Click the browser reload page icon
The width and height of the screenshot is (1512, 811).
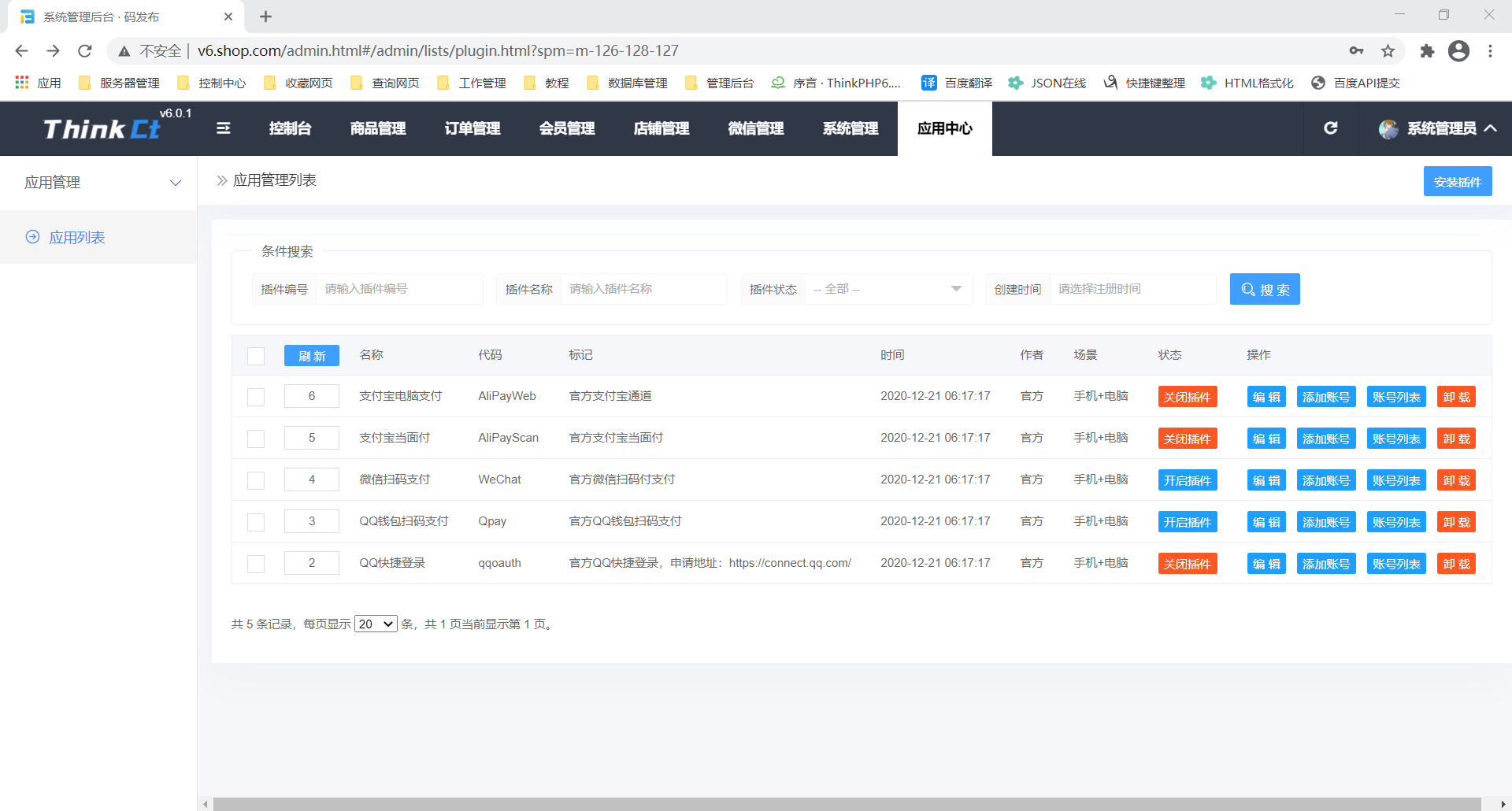85,51
